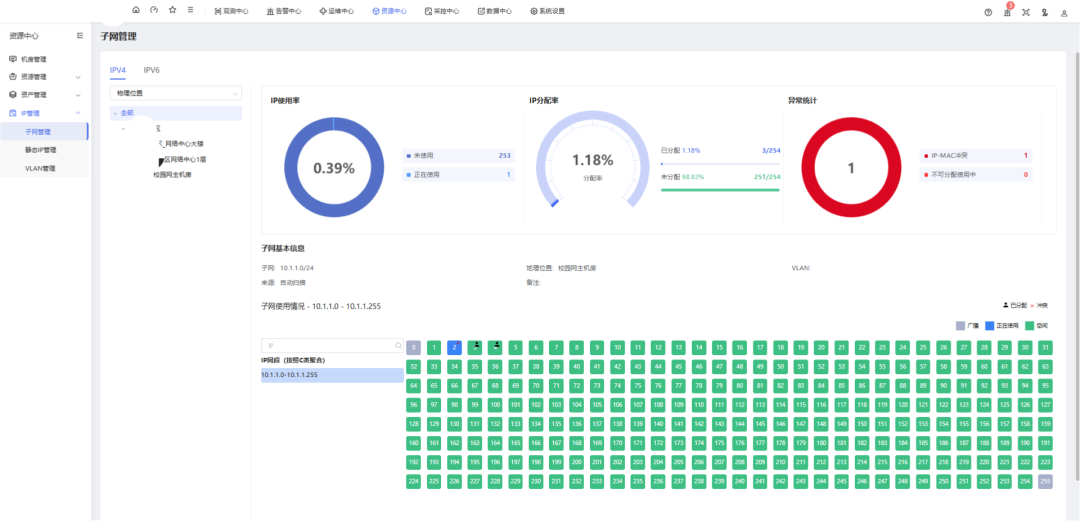Click the search icon in IP search box
This screenshot has height=521, width=1080.
coord(398,346)
